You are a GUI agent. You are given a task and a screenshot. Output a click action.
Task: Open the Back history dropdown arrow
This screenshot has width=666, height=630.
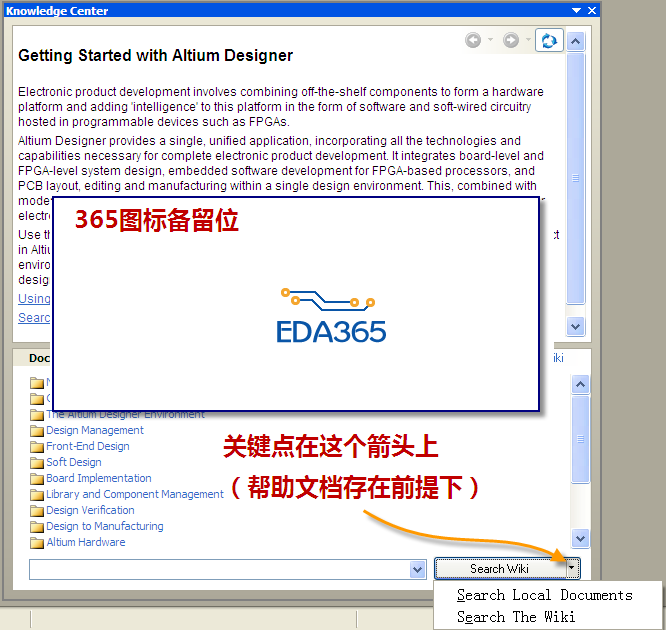coord(490,40)
